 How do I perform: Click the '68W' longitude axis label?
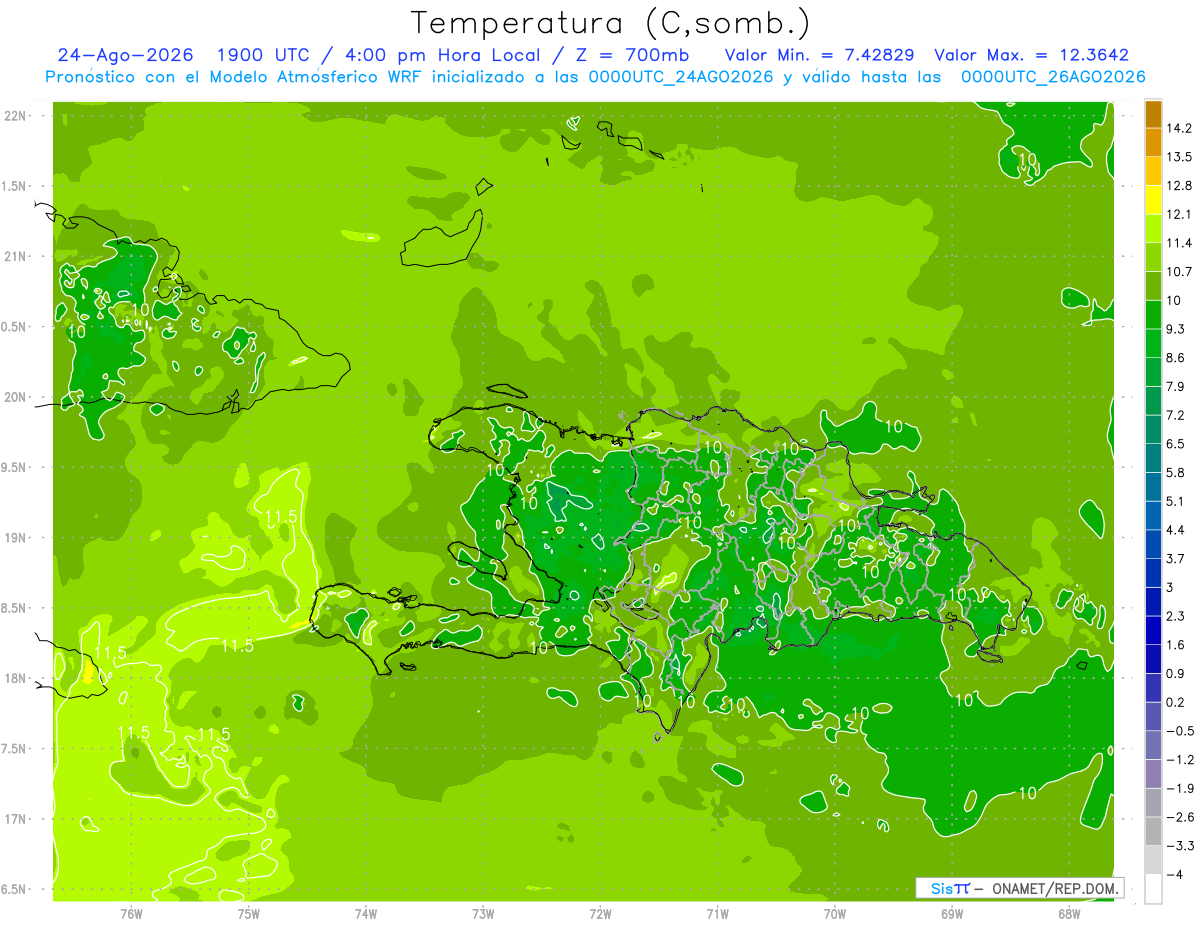[1069, 914]
